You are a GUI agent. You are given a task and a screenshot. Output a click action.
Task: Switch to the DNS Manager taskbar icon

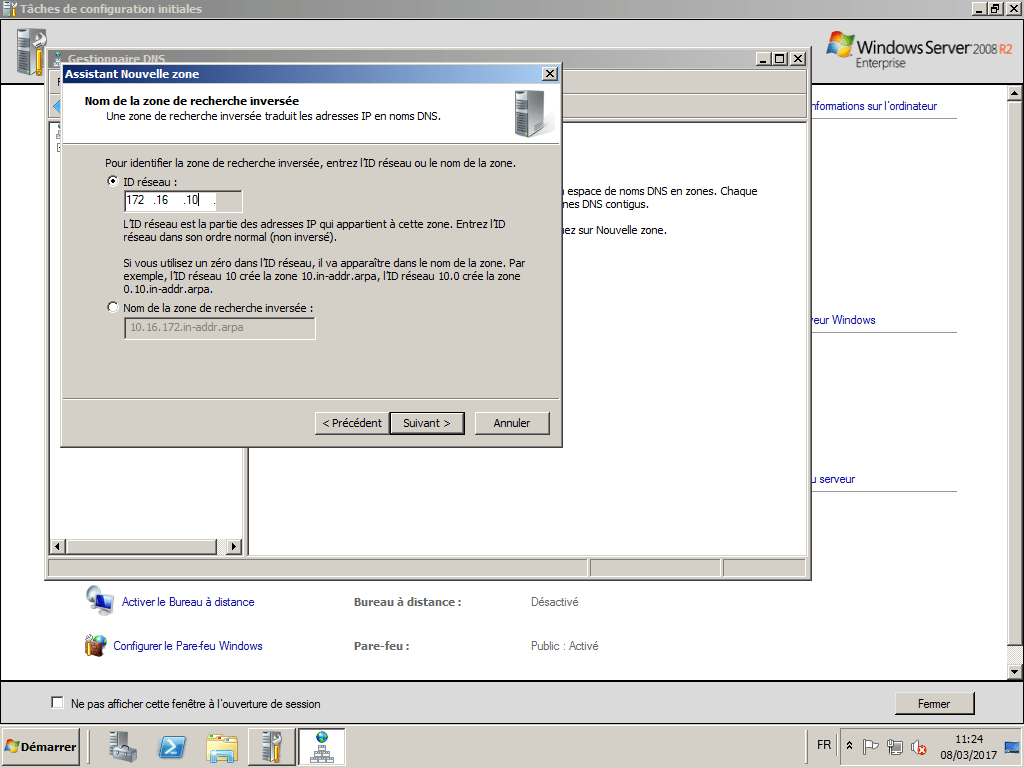pyautogui.click(x=322, y=746)
